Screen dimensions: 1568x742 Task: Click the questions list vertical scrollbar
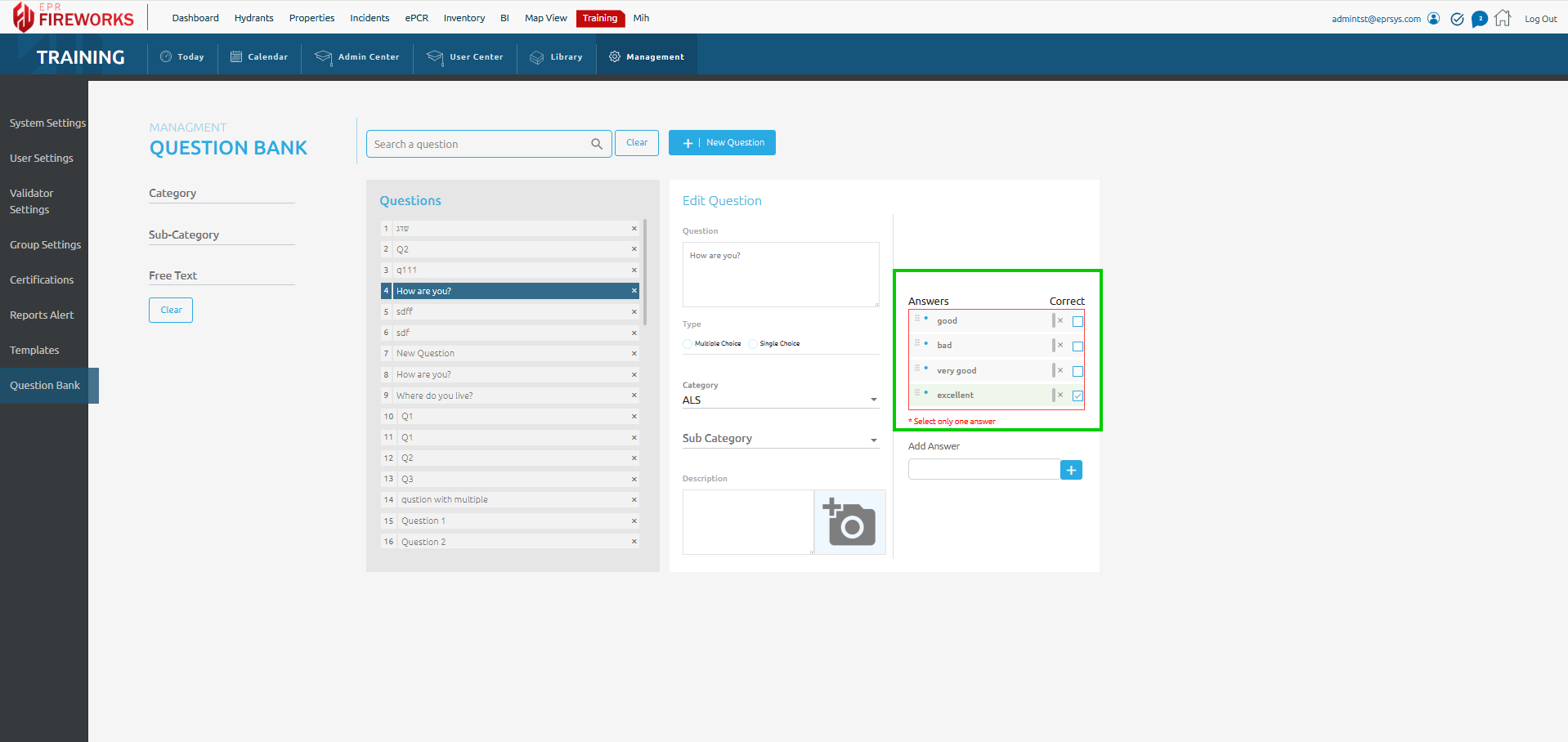[645, 271]
